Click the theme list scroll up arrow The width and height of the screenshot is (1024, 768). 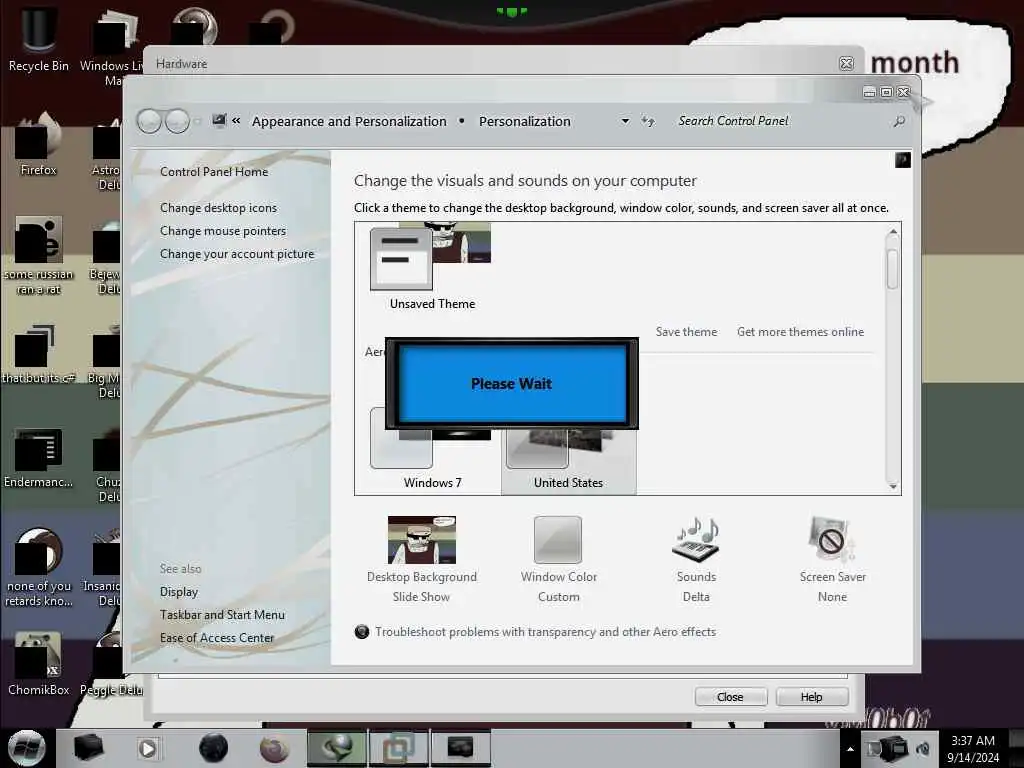893,232
